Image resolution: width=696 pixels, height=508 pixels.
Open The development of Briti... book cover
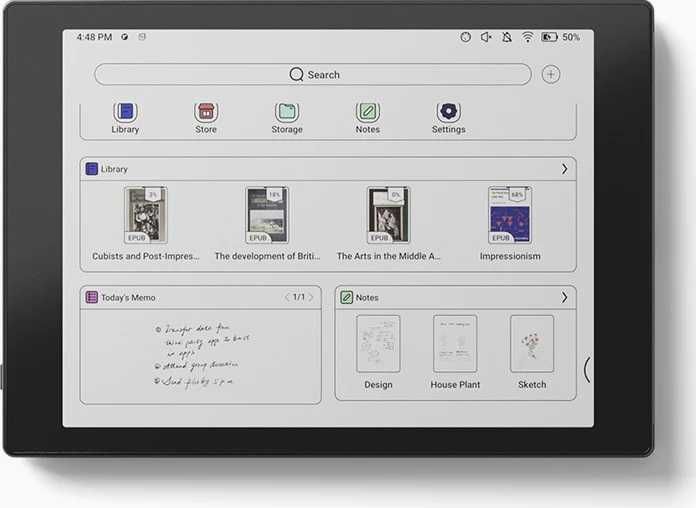[267, 215]
